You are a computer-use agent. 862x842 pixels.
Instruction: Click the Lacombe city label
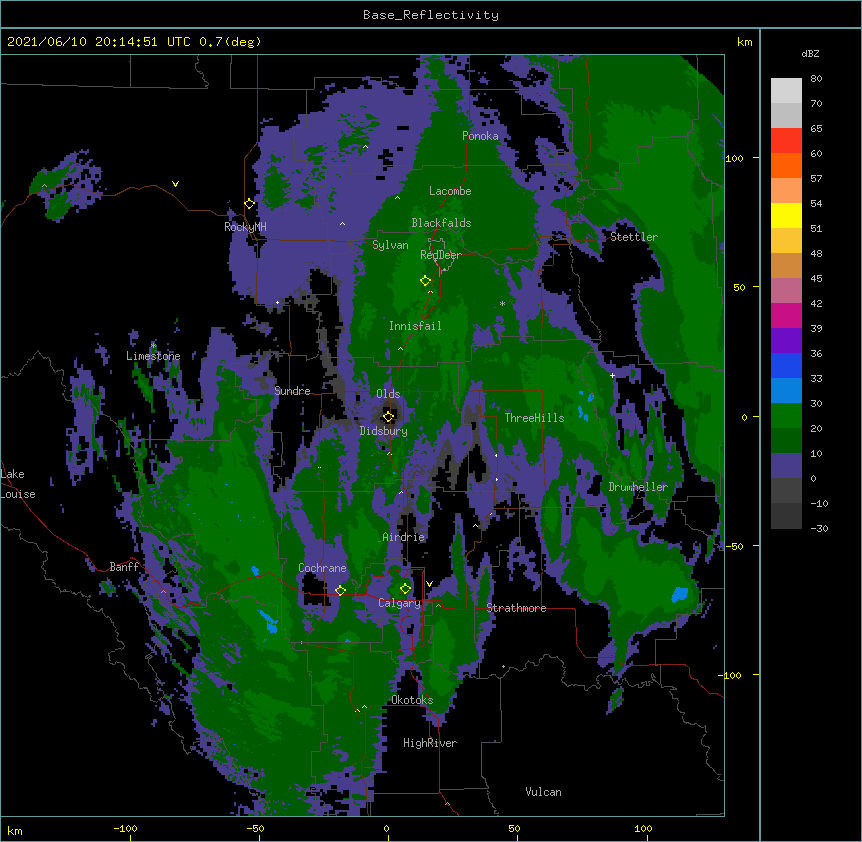450,191
